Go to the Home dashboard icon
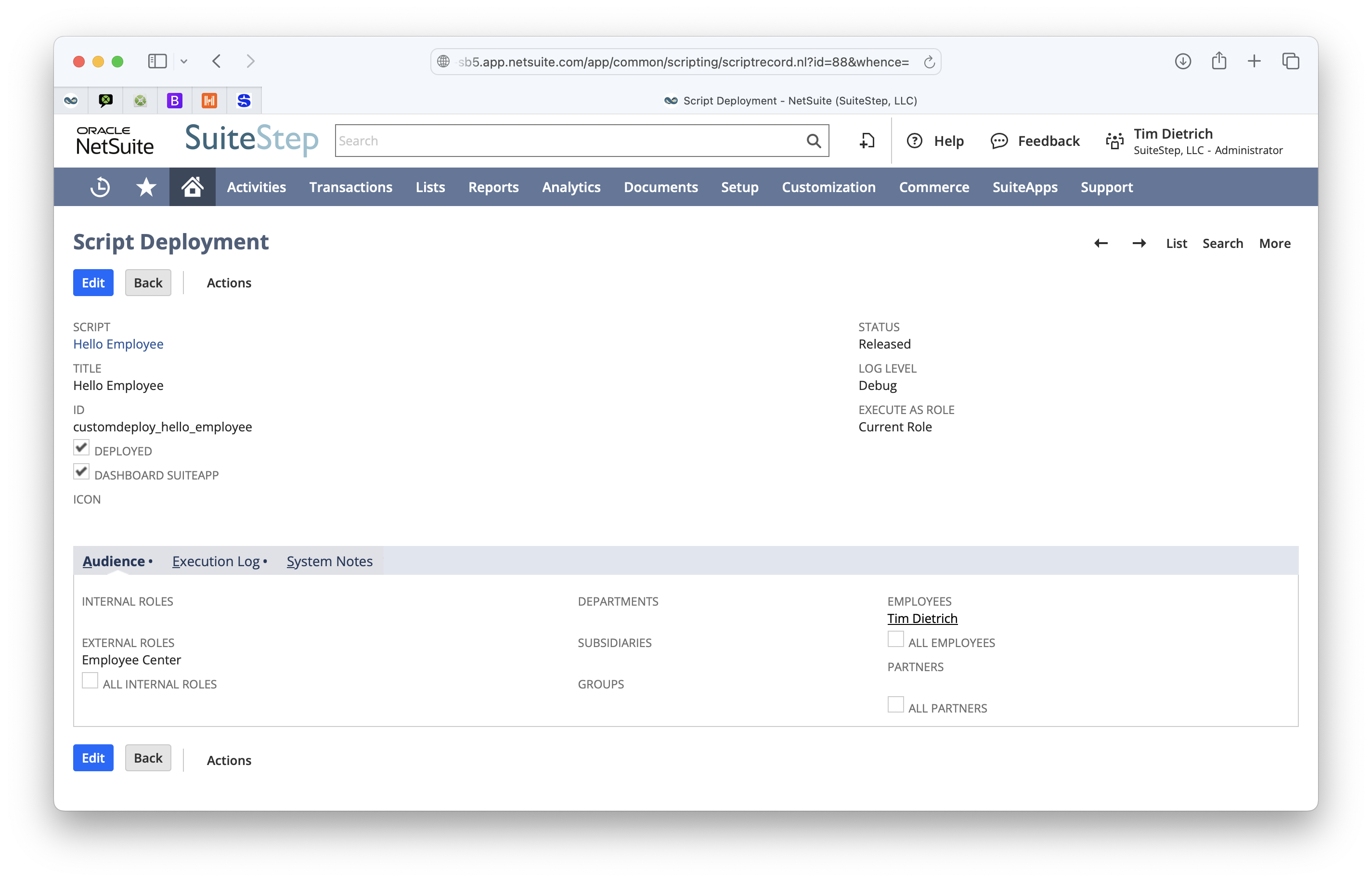 tap(192, 187)
